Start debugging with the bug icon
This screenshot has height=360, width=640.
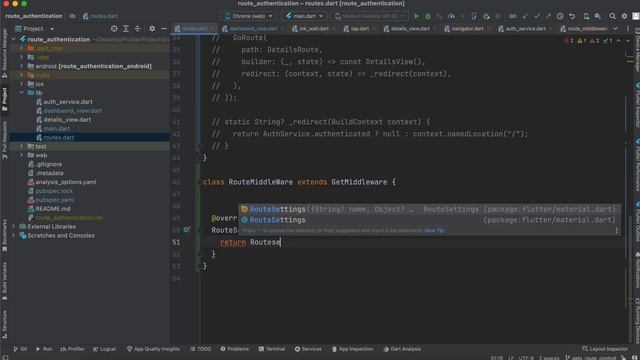[x=428, y=16]
